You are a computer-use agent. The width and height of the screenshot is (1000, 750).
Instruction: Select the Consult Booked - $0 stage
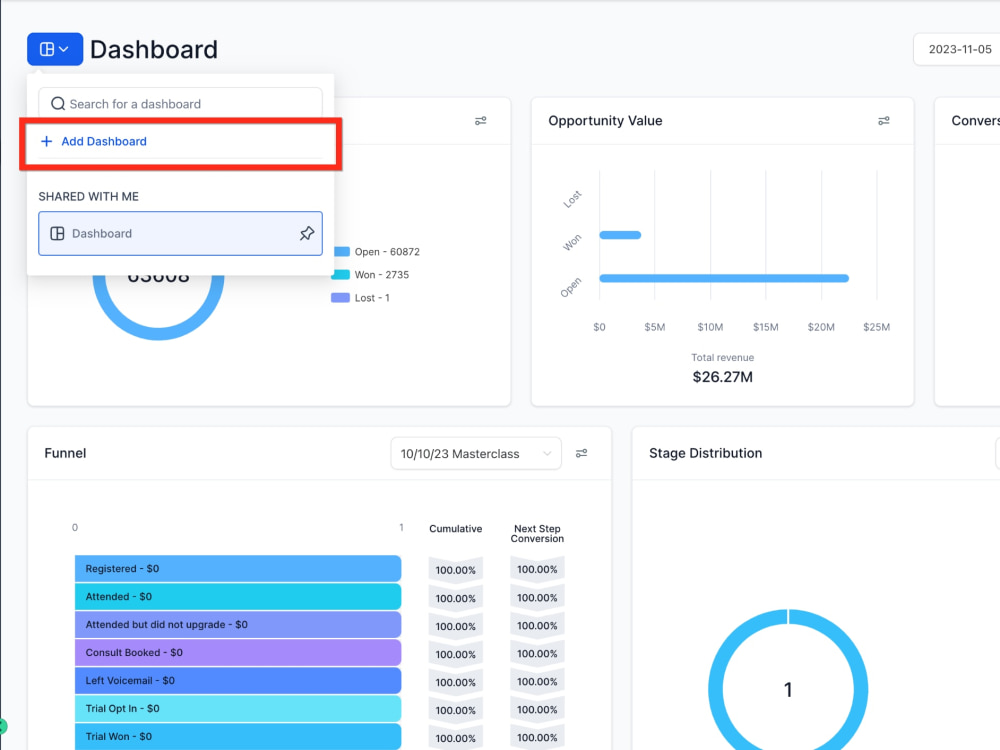(x=238, y=652)
